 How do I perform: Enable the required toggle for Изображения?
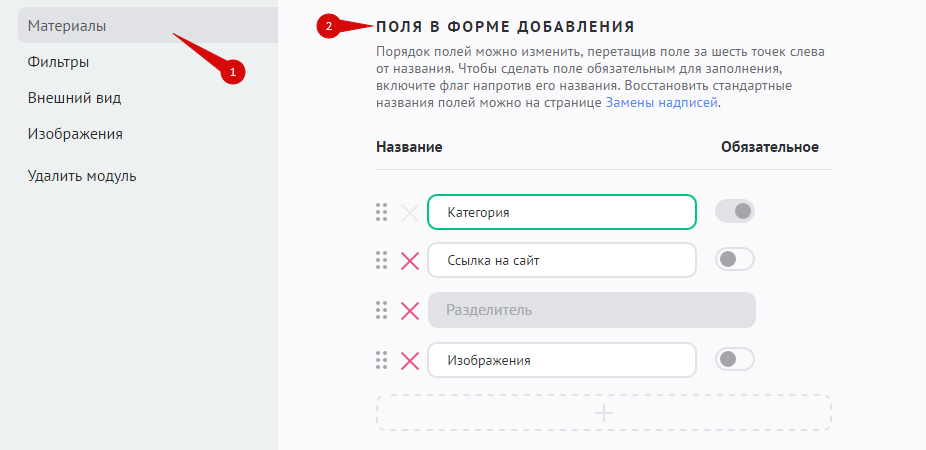[x=734, y=359]
